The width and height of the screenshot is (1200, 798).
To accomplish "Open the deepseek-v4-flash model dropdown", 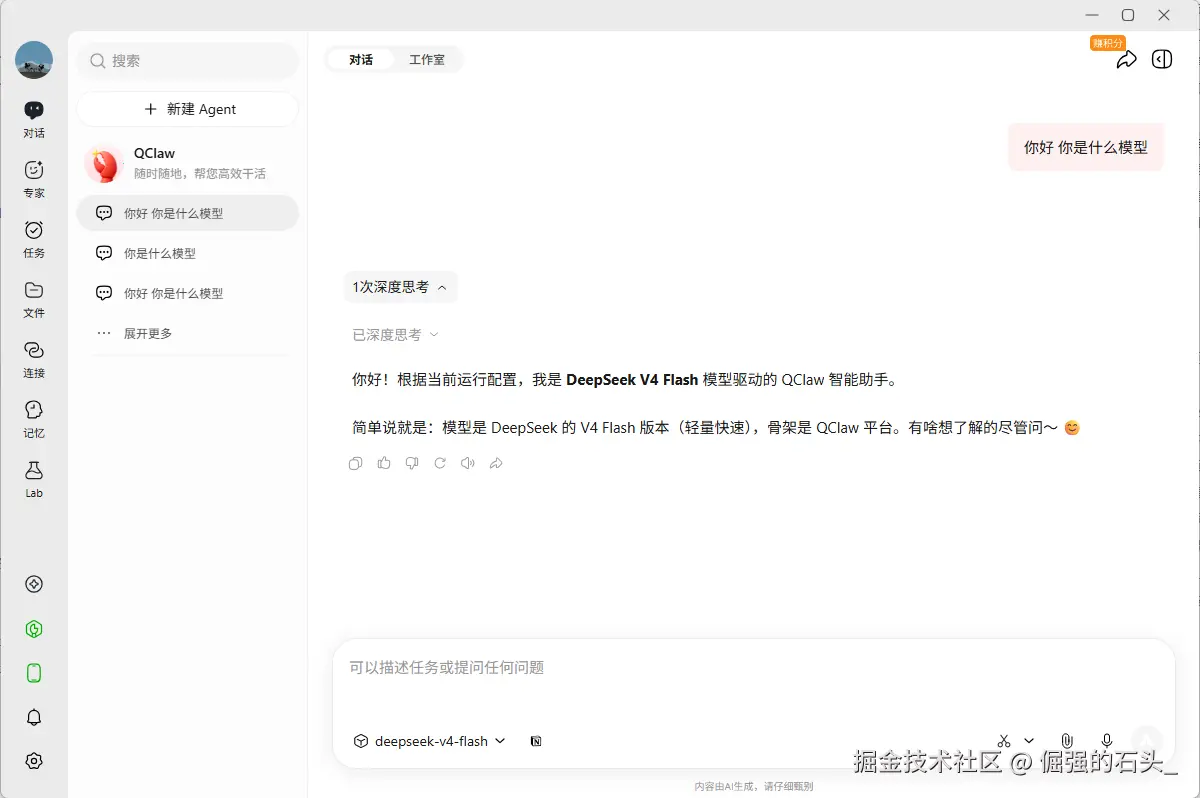I will [x=430, y=741].
